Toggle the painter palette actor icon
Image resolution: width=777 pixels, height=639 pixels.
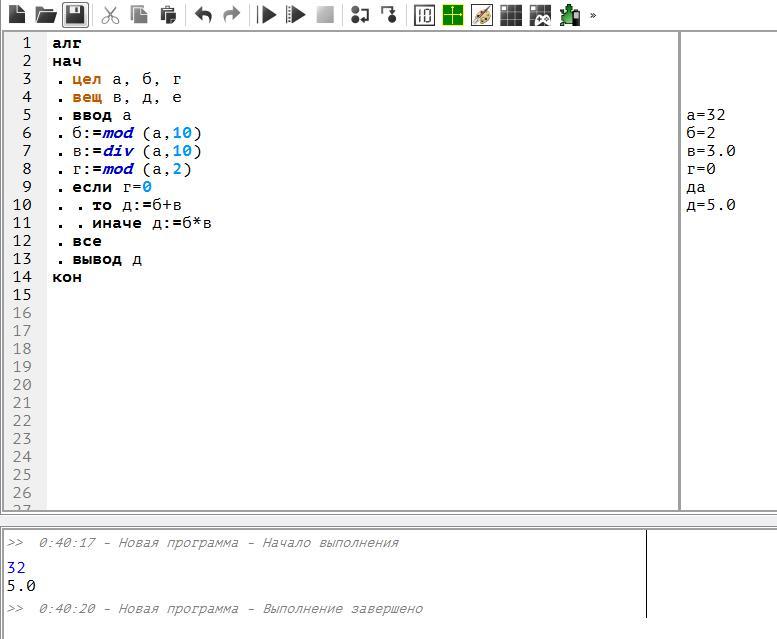point(482,15)
